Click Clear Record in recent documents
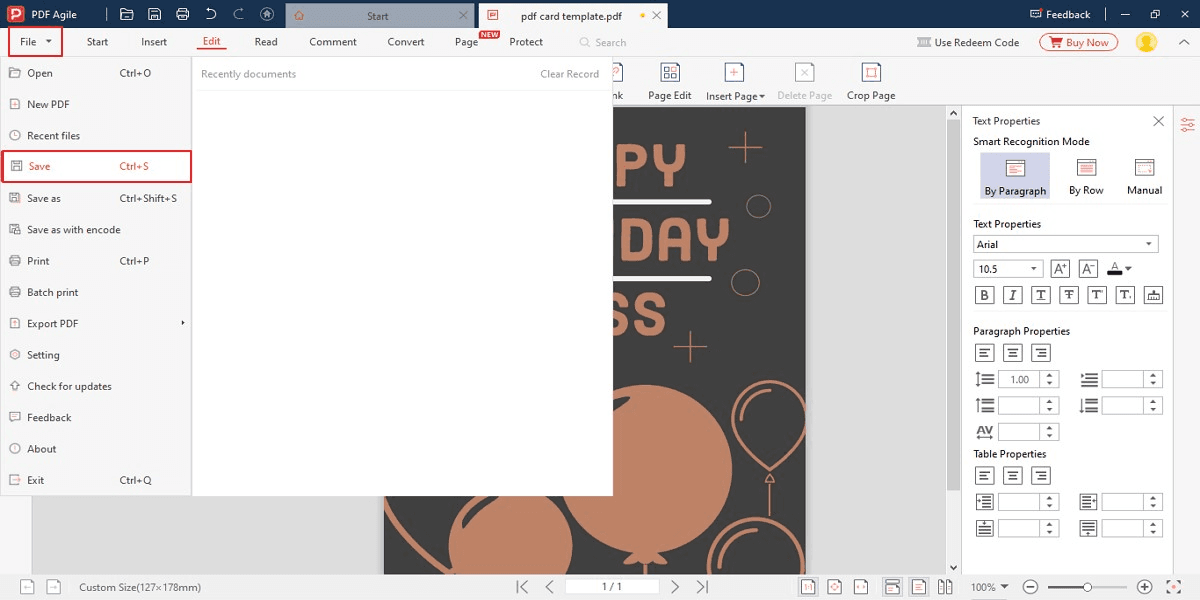The height and width of the screenshot is (600, 1200). [570, 74]
